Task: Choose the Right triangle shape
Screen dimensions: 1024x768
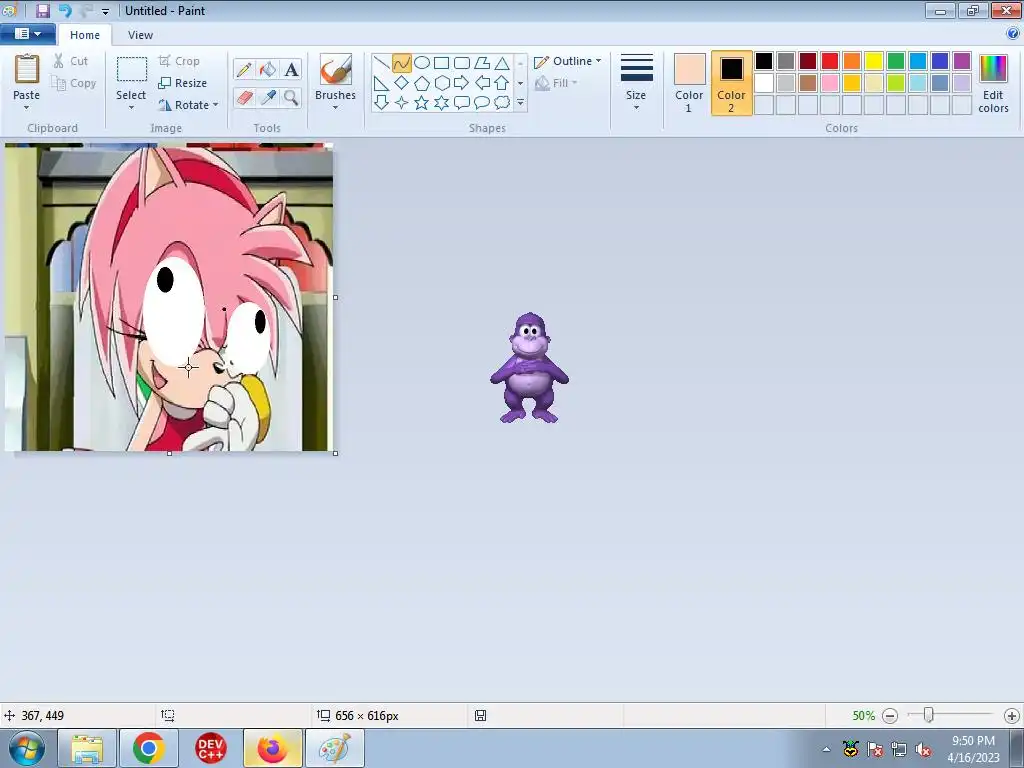Action: coord(381,83)
